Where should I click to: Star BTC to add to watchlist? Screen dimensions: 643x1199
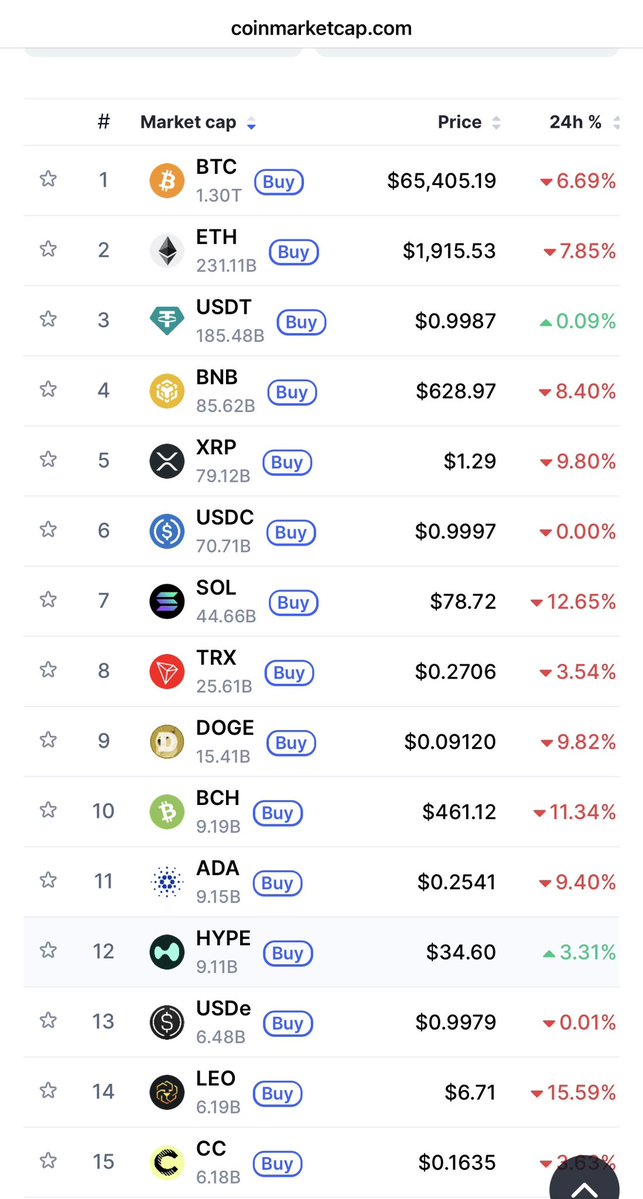pos(48,179)
